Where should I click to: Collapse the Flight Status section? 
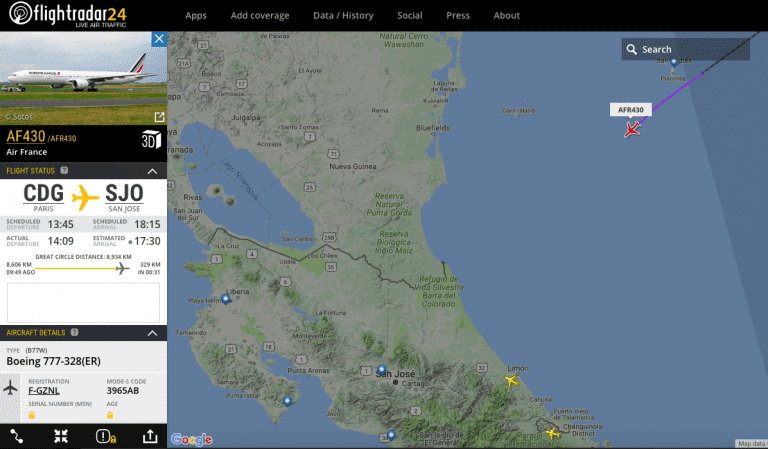152,171
